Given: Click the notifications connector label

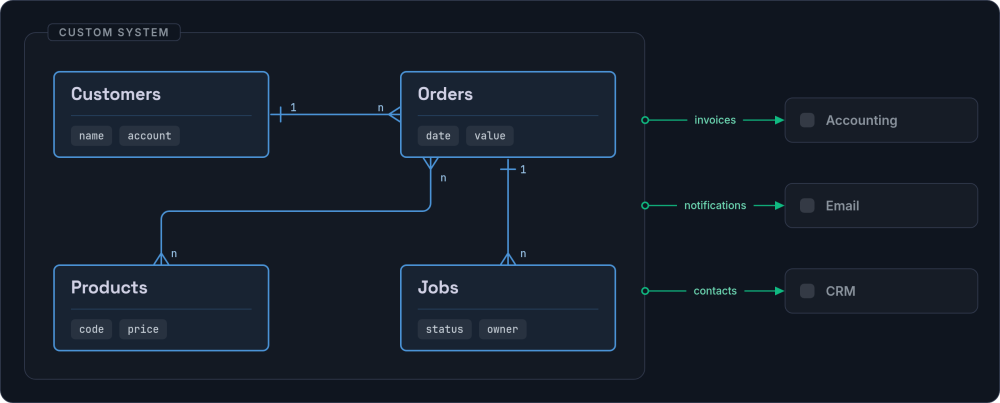Looking at the screenshot, I should (x=715, y=205).
